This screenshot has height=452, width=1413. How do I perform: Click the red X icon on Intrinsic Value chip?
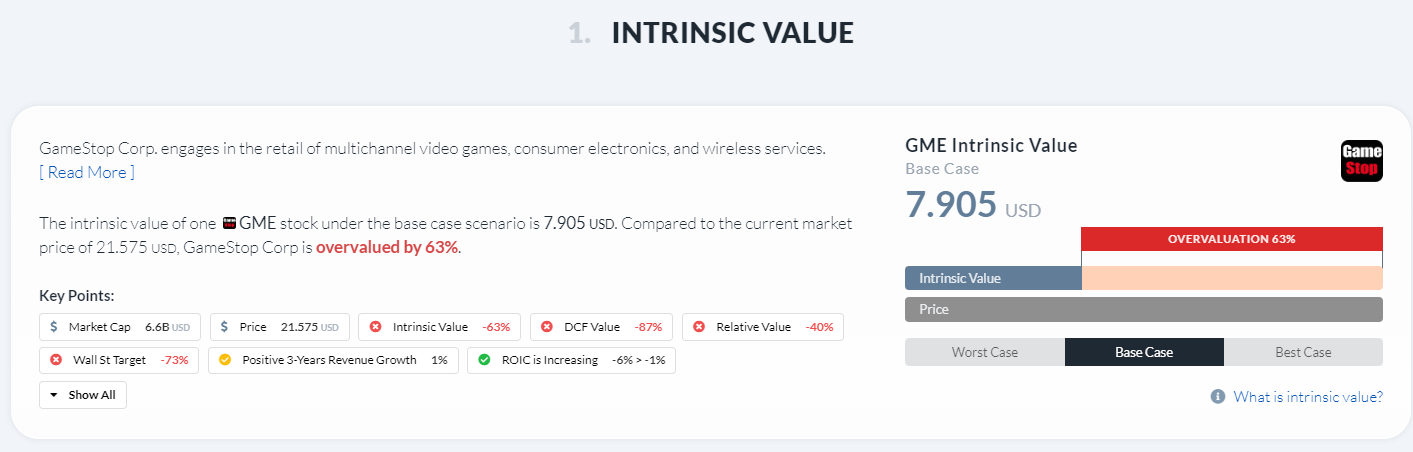[x=375, y=327]
